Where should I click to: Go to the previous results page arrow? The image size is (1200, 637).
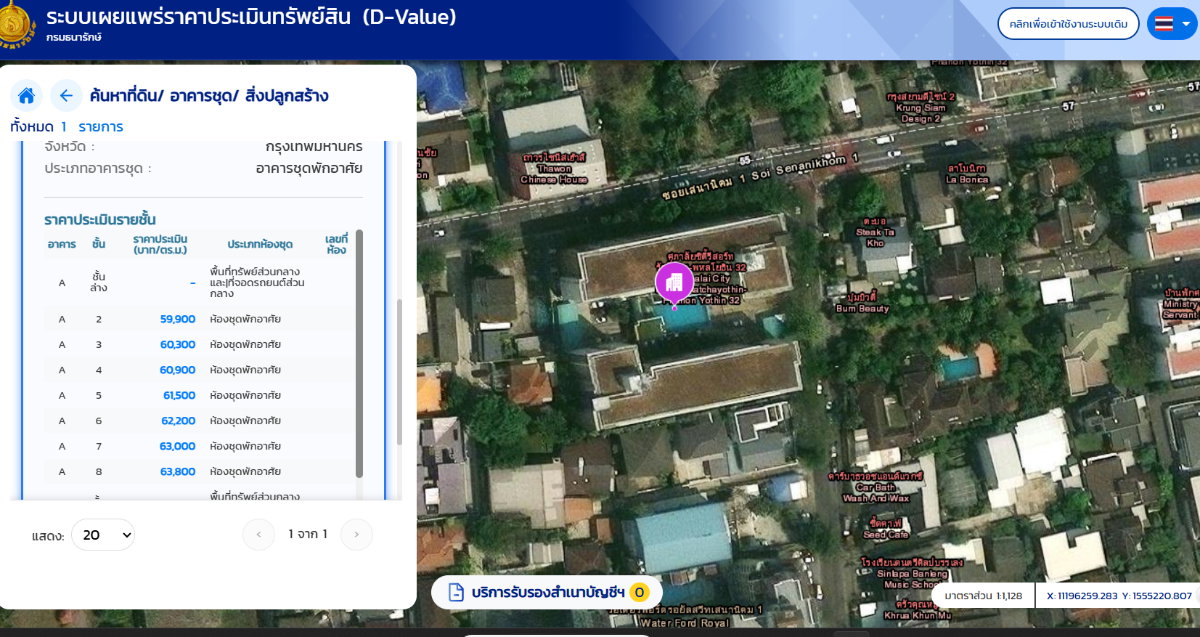[x=258, y=535]
